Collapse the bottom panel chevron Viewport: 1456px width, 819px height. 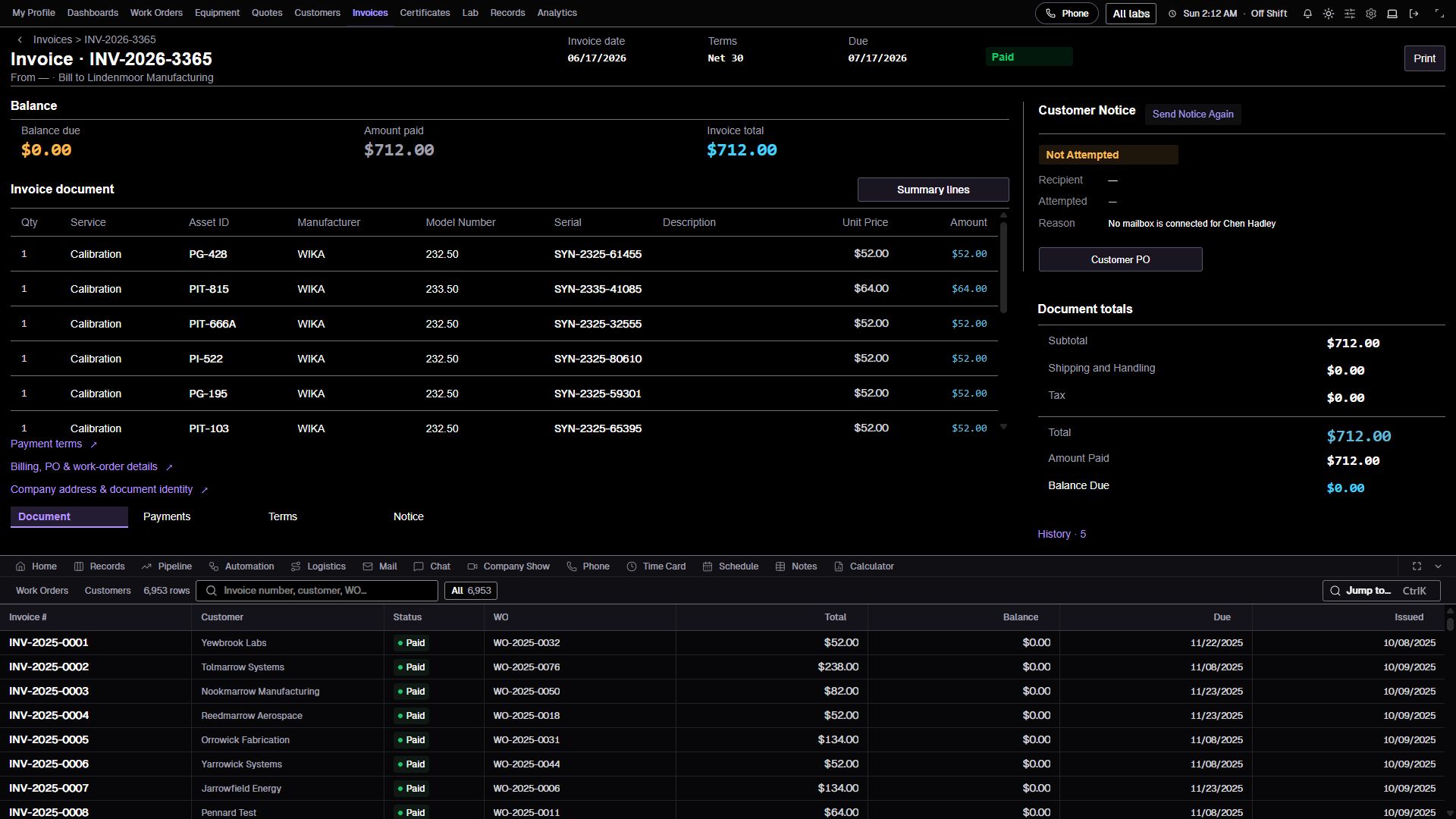pyautogui.click(x=1438, y=566)
